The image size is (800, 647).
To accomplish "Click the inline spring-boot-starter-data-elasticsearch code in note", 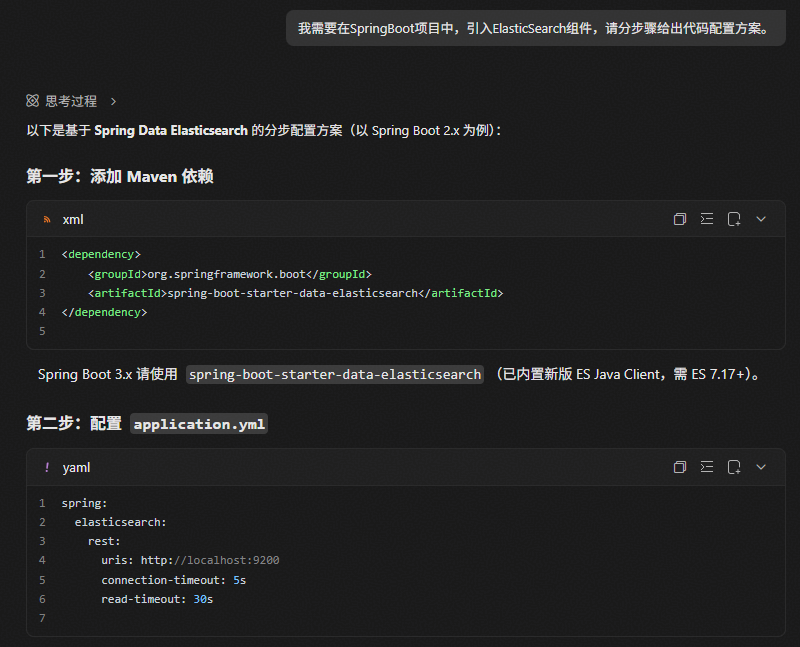I will pyautogui.click(x=335, y=375).
